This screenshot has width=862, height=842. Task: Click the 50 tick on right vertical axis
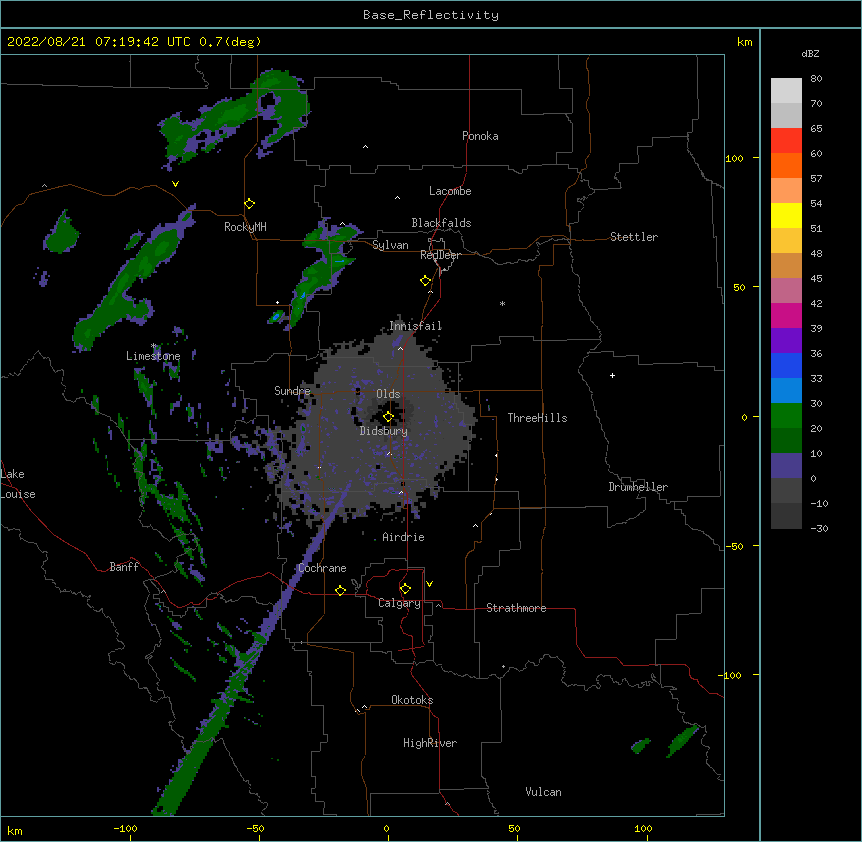click(x=739, y=287)
